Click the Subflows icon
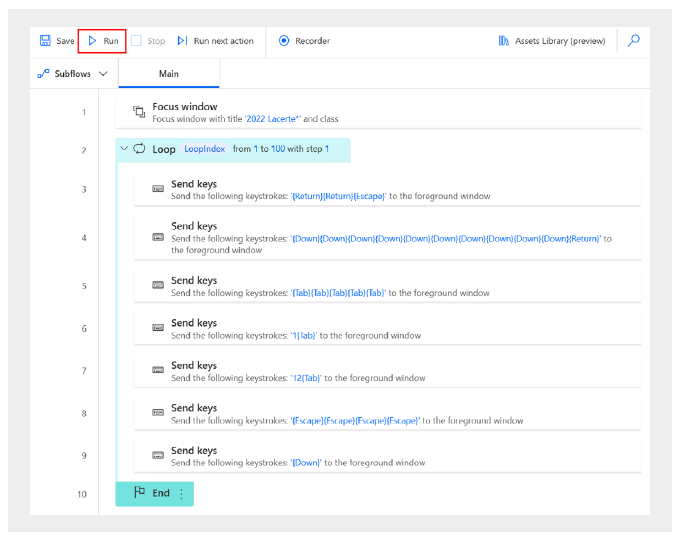This screenshot has width=676, height=555. [x=43, y=74]
